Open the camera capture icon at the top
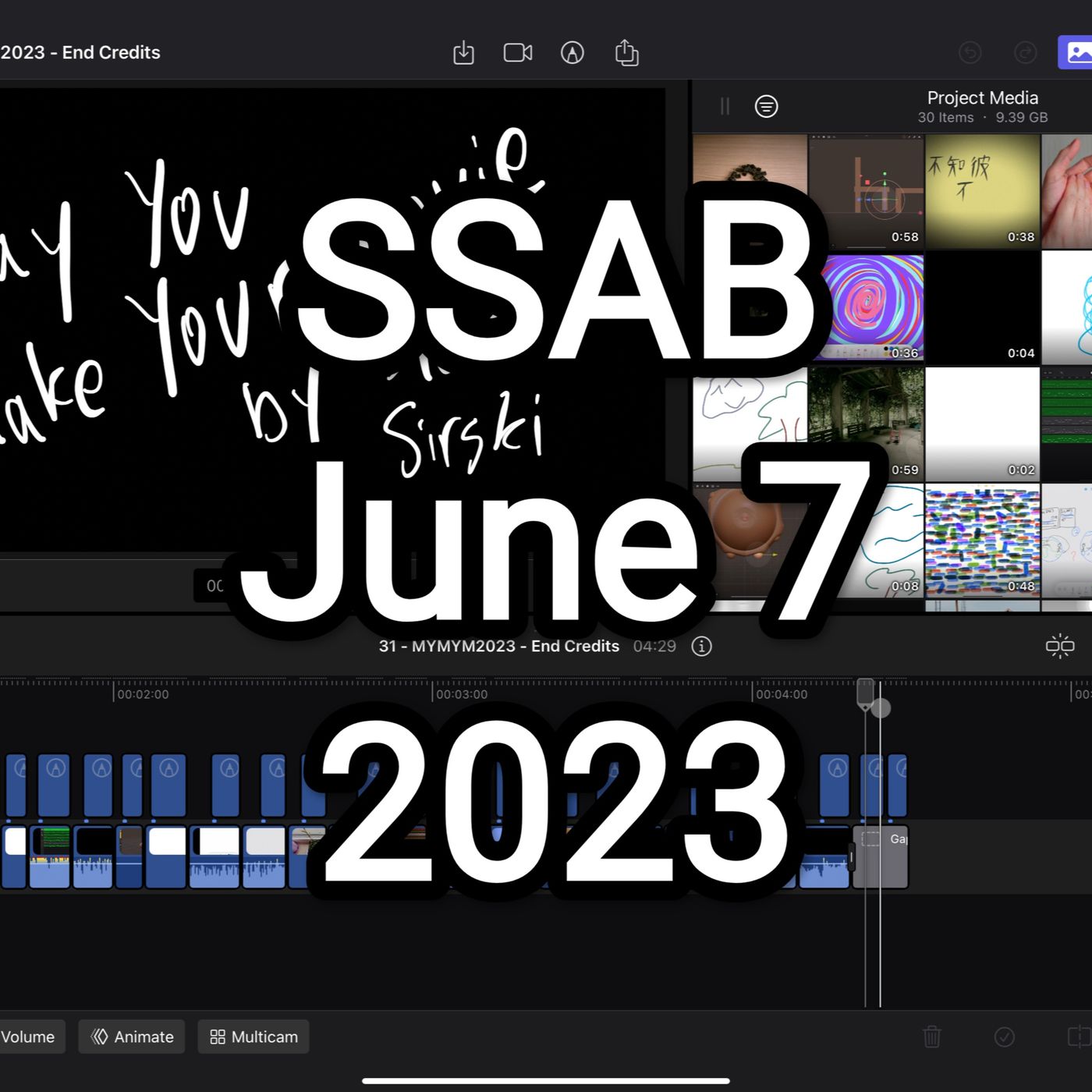Screen dimensions: 1092x1092 pyautogui.click(x=518, y=52)
